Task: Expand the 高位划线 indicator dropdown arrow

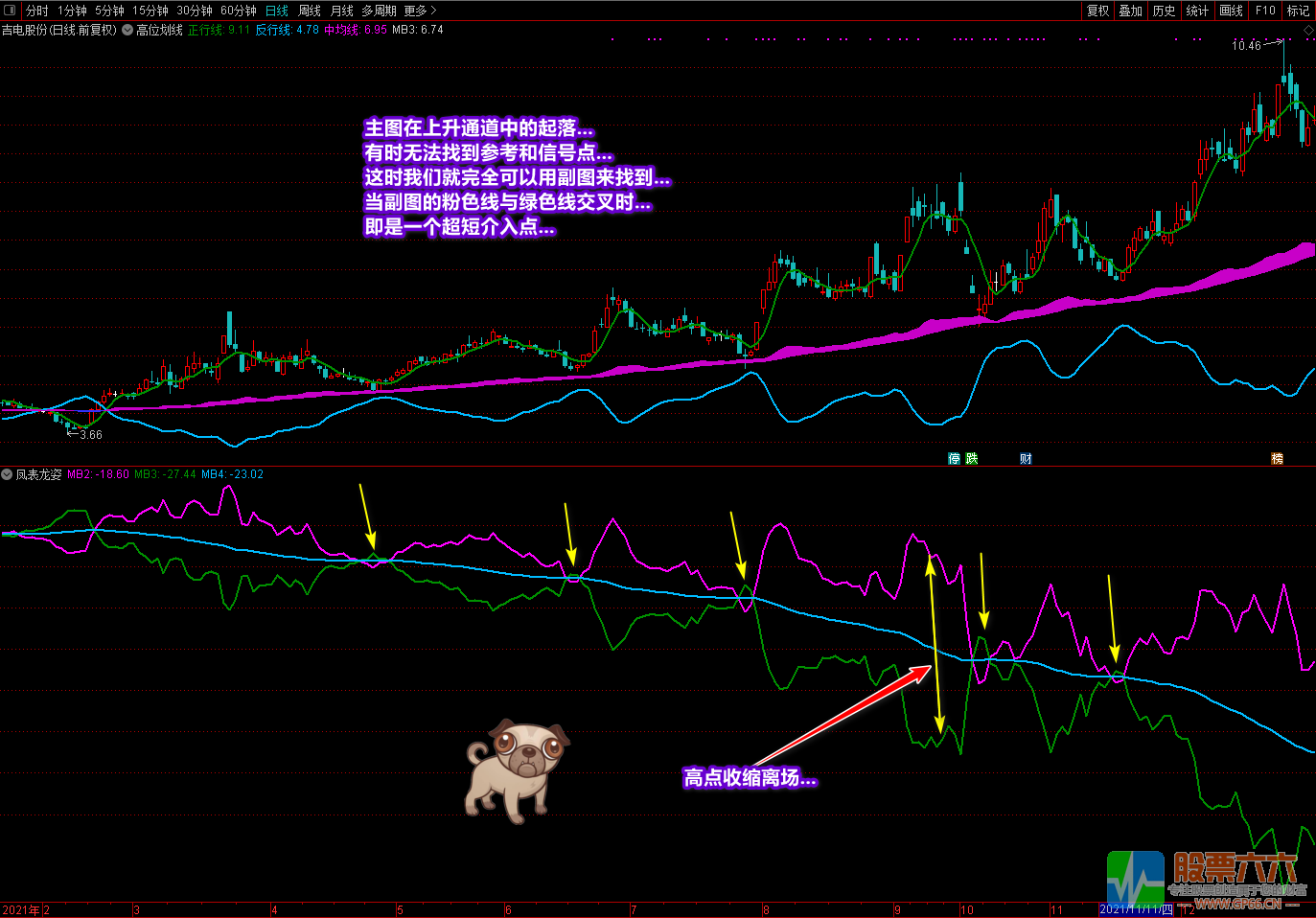Action: point(127,30)
